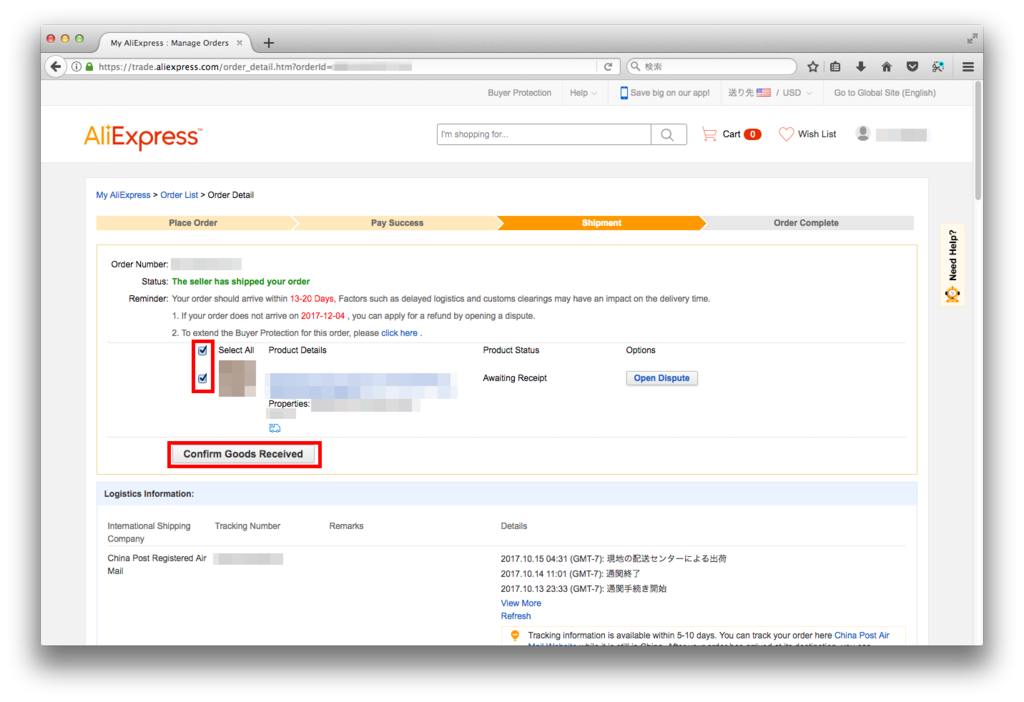Expand the Help dropdown
This screenshot has height=702, width=1024.
click(x=583, y=93)
